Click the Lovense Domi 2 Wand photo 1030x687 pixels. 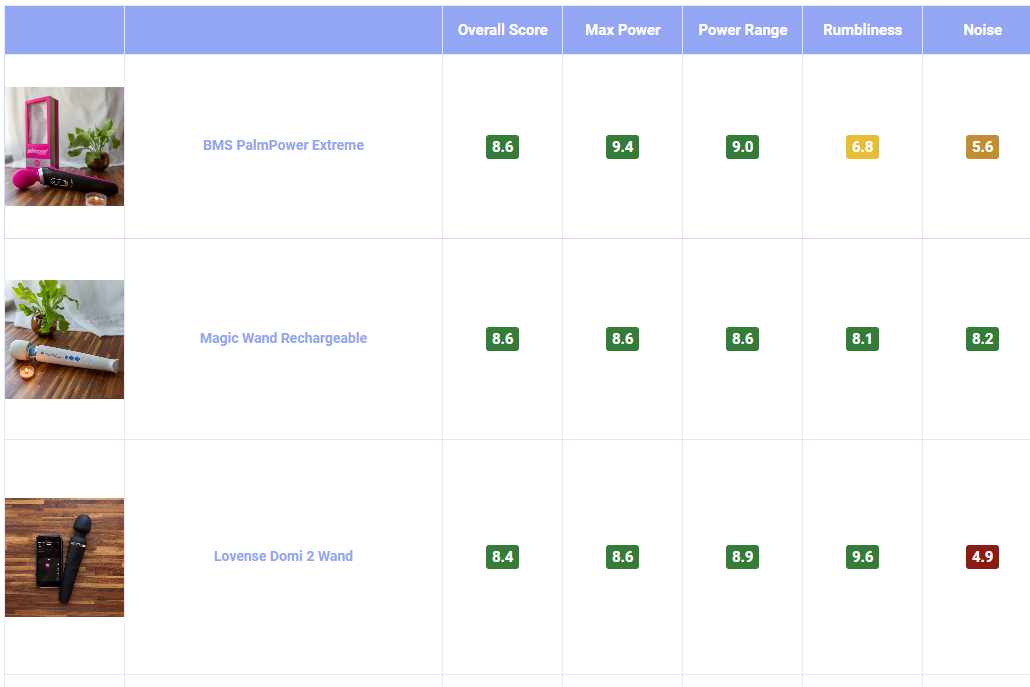click(65, 557)
